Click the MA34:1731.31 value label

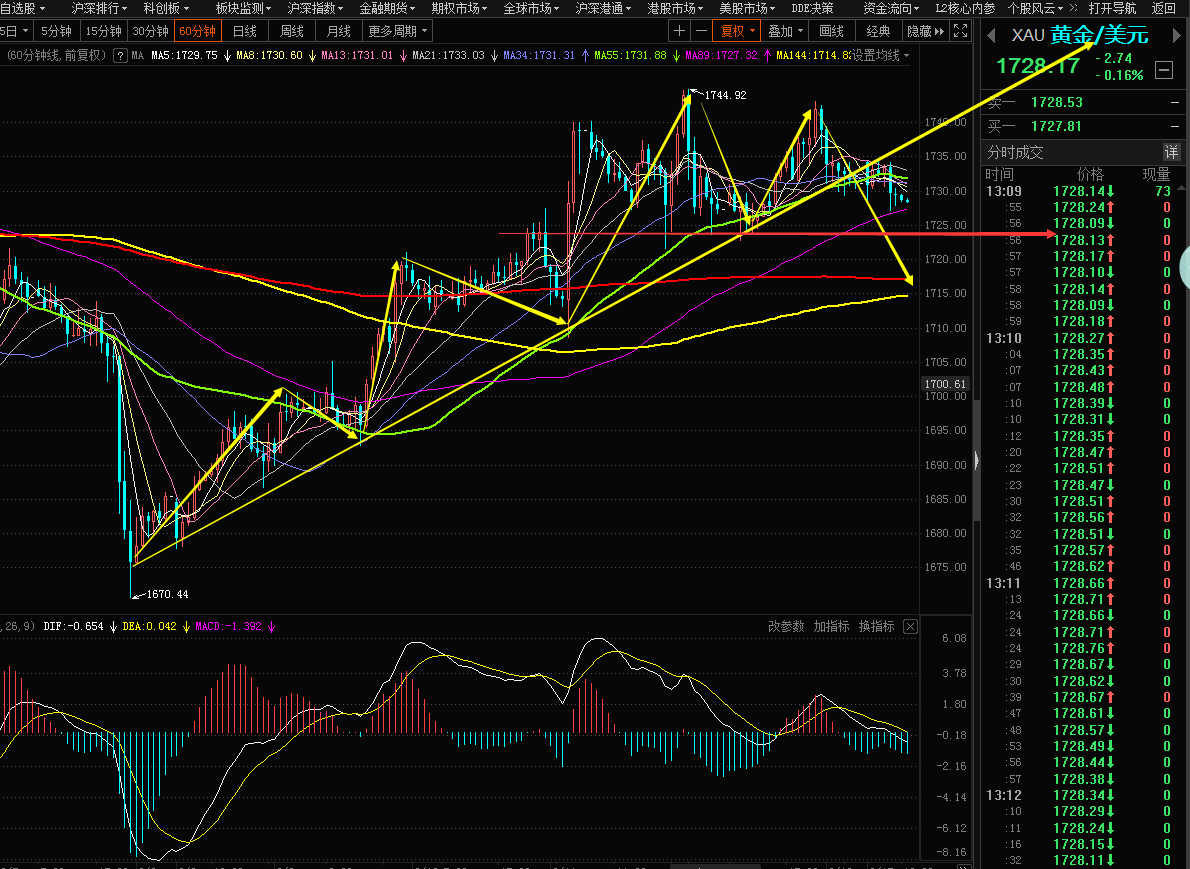pyautogui.click(x=539, y=55)
